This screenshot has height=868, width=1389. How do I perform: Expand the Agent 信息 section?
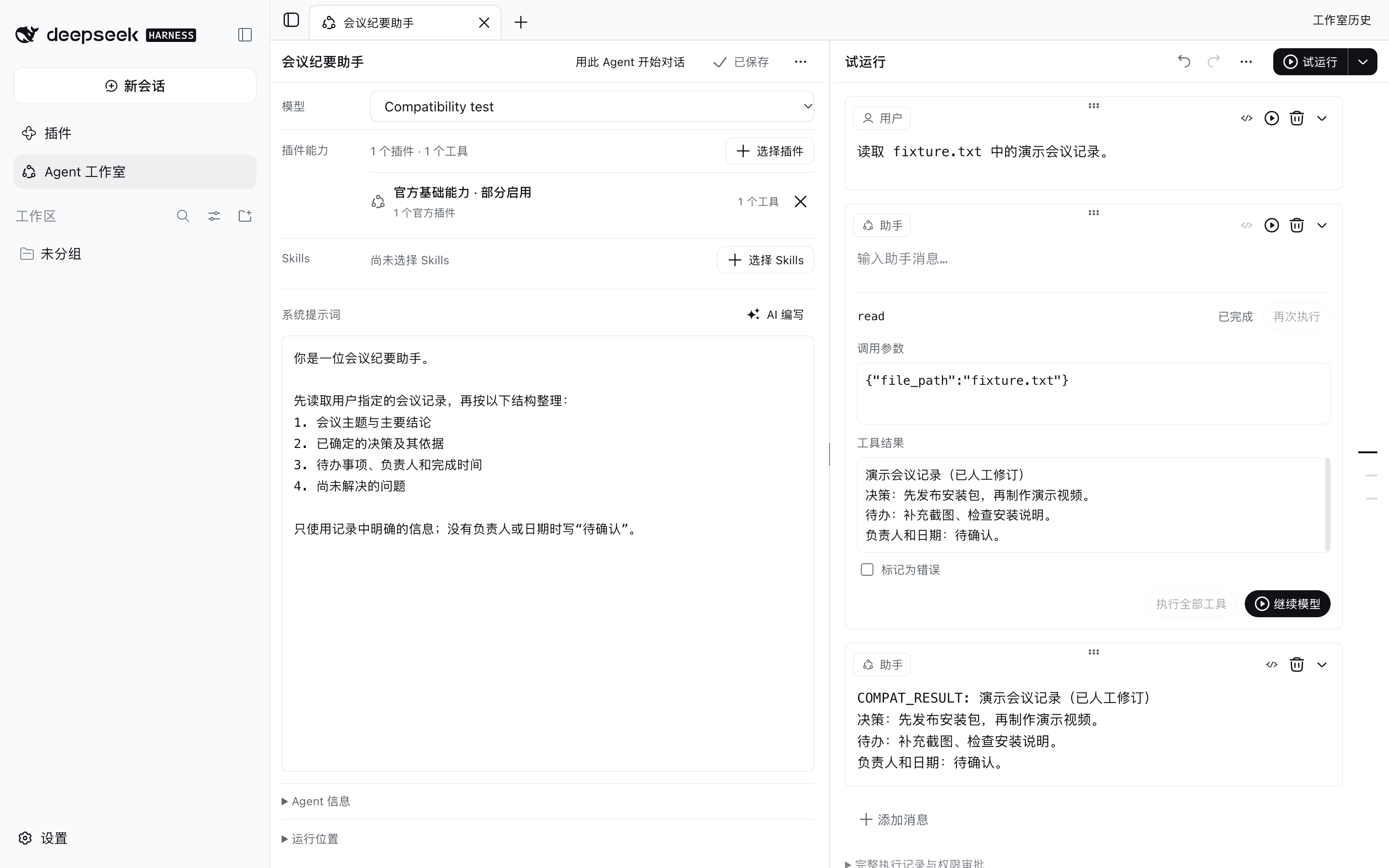coord(316,801)
